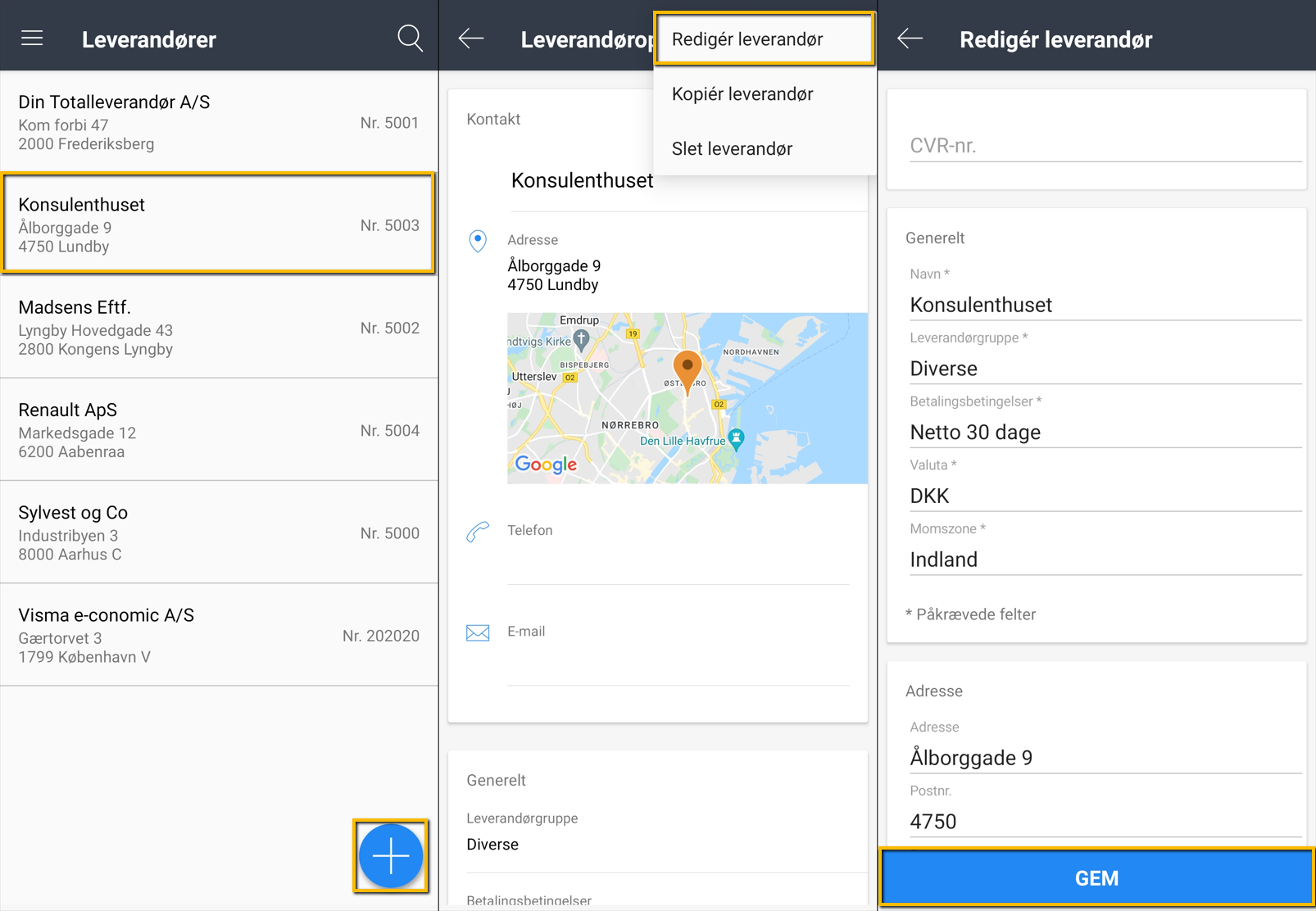Open the navigation hamburger menu
This screenshot has width=1316, height=911.
[x=31, y=38]
